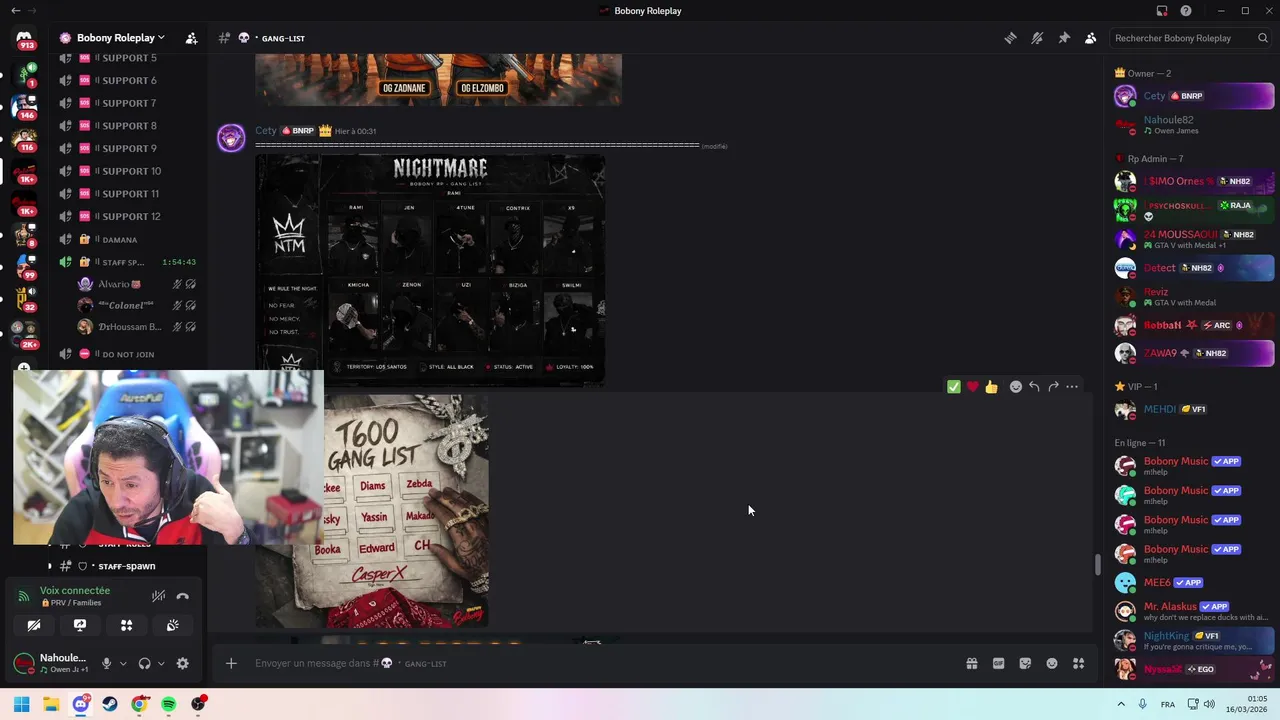
Task: Click Cety author name on message
Action: pos(266,131)
